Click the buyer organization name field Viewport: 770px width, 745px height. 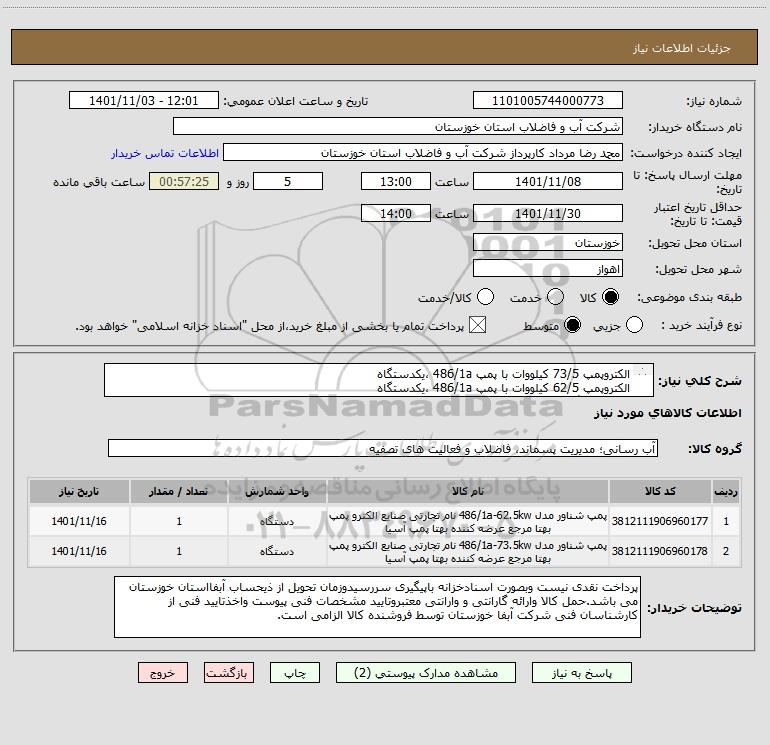398,127
